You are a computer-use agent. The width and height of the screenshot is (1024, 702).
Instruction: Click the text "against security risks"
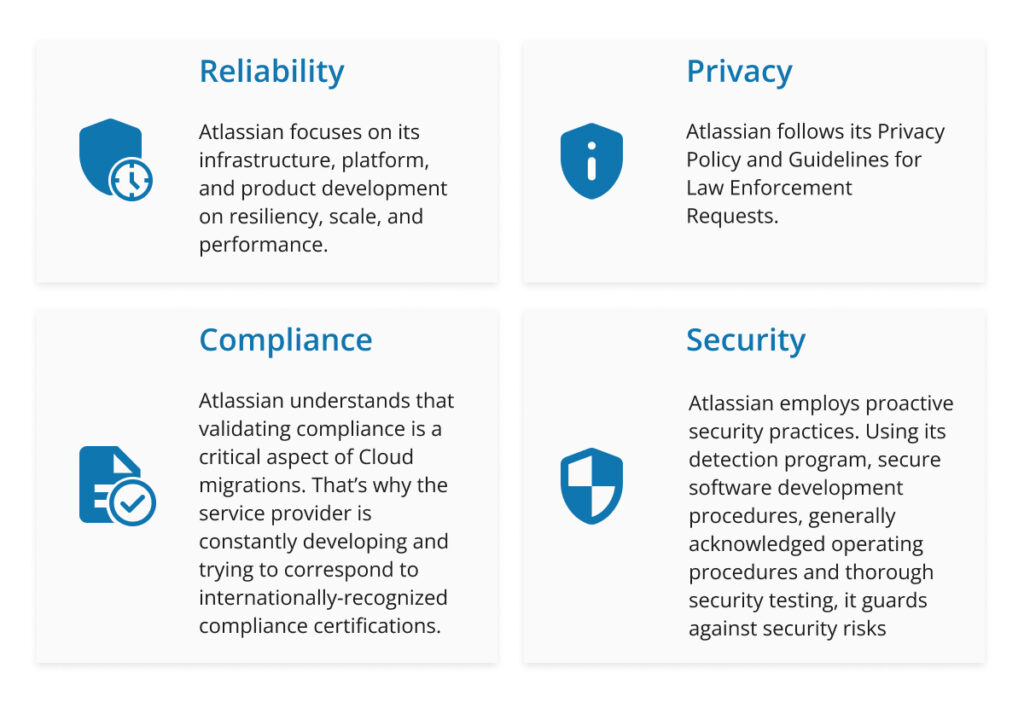click(x=787, y=628)
